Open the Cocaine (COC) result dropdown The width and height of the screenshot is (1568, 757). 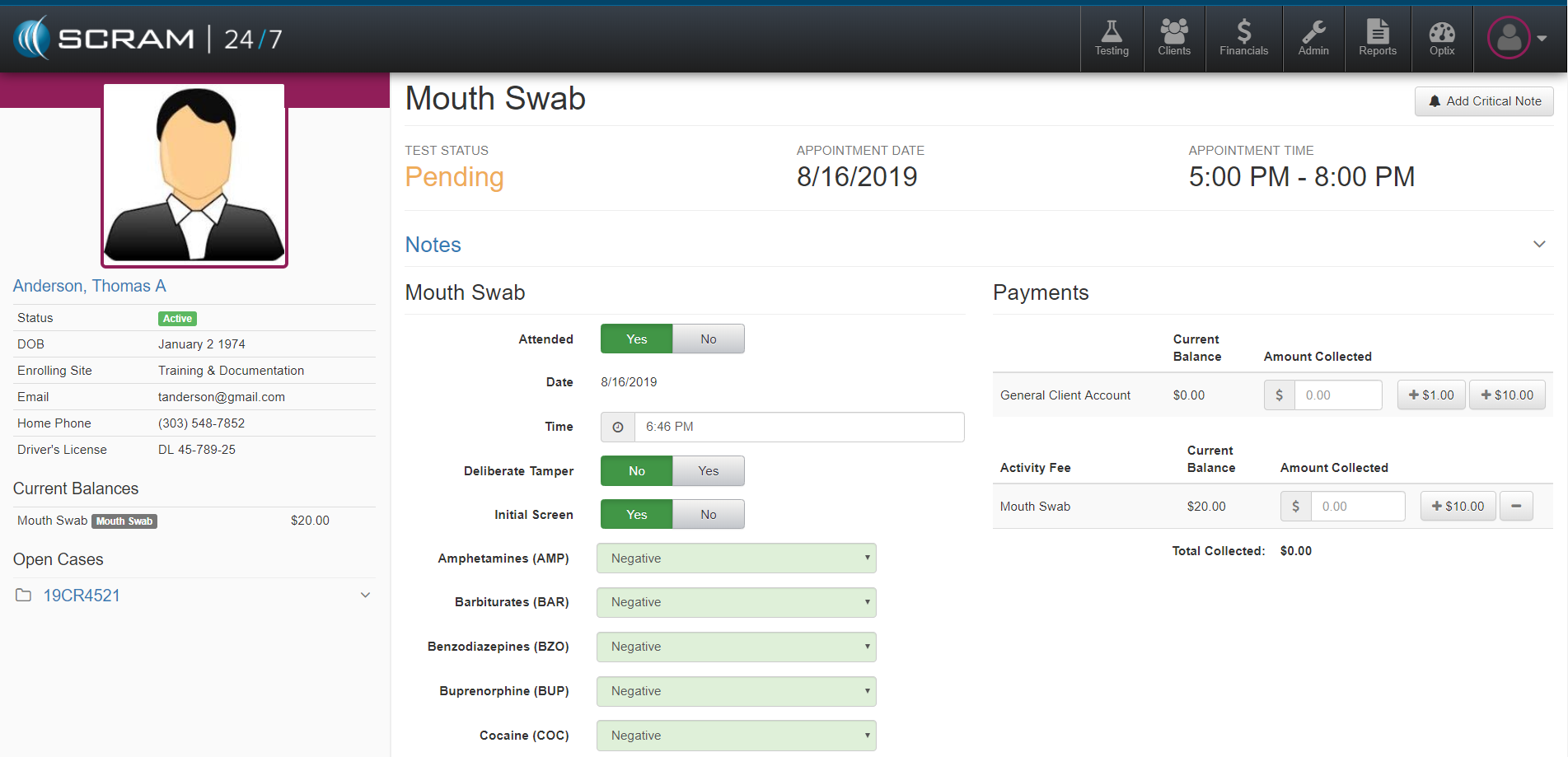click(x=736, y=736)
